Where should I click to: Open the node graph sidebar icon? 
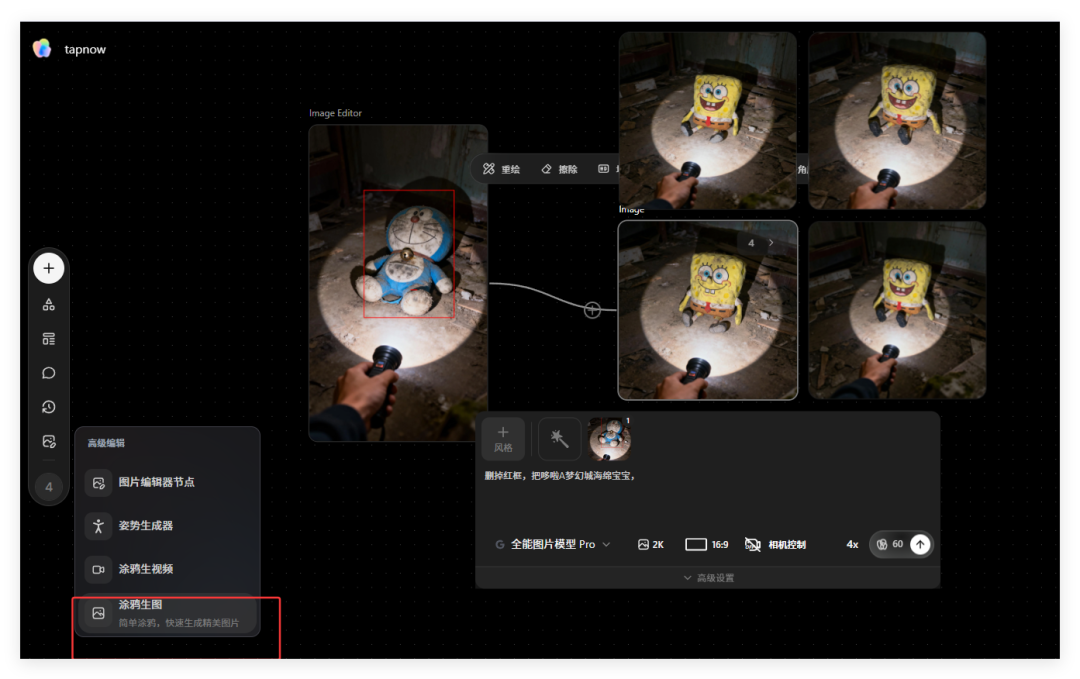coord(48,303)
